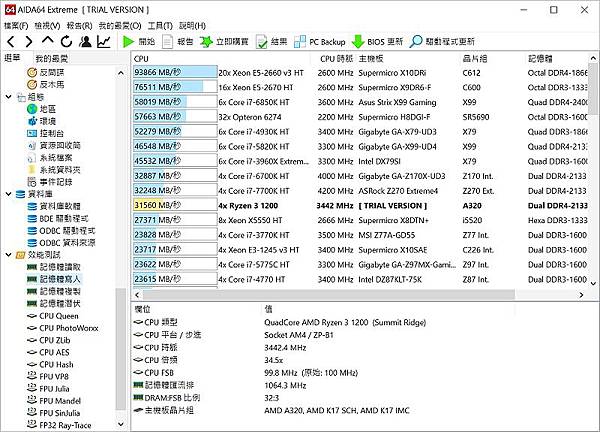Select the 資料庫軟體 tree item

coord(54,206)
